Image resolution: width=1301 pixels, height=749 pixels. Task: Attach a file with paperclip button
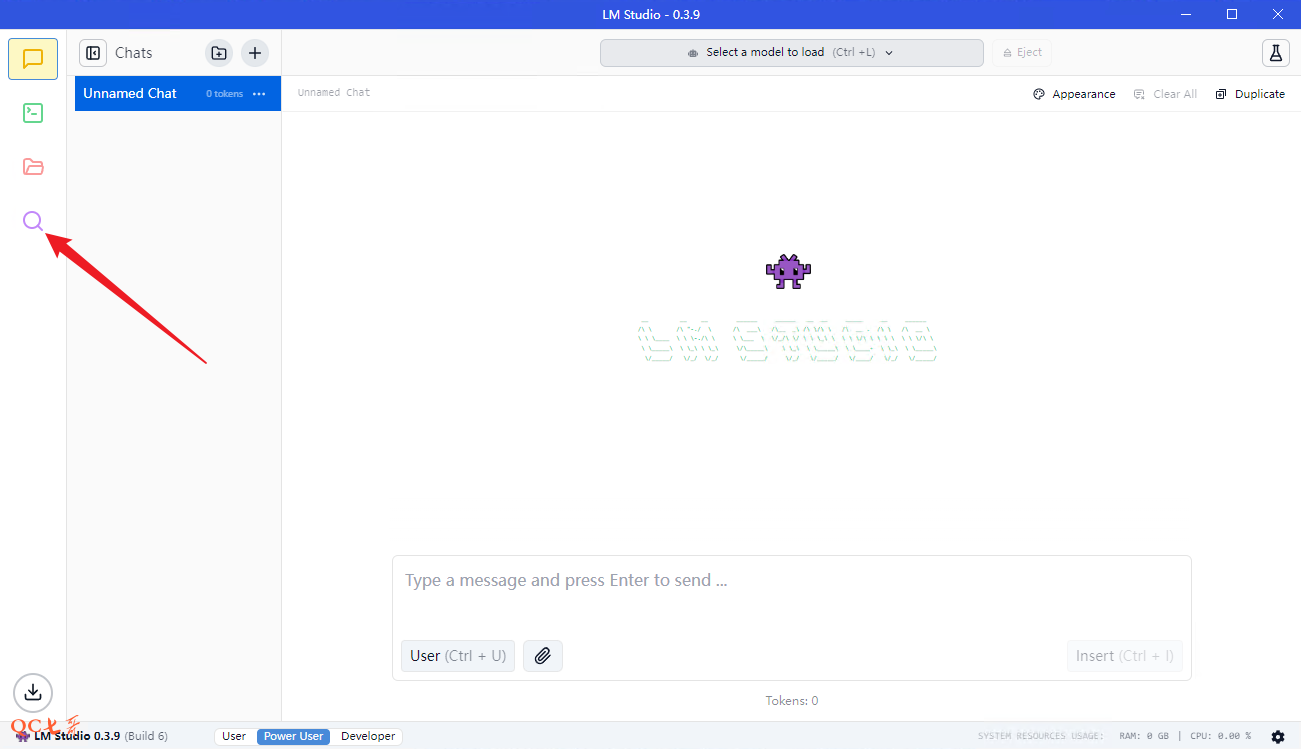click(543, 656)
